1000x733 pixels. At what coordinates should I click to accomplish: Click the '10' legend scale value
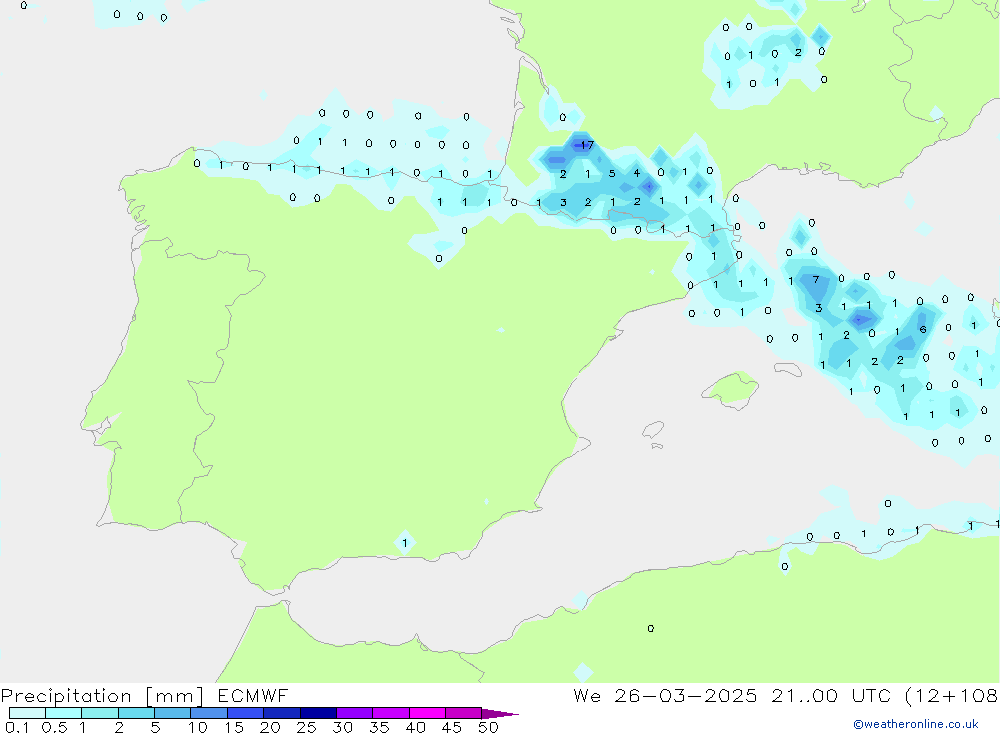click(x=197, y=727)
